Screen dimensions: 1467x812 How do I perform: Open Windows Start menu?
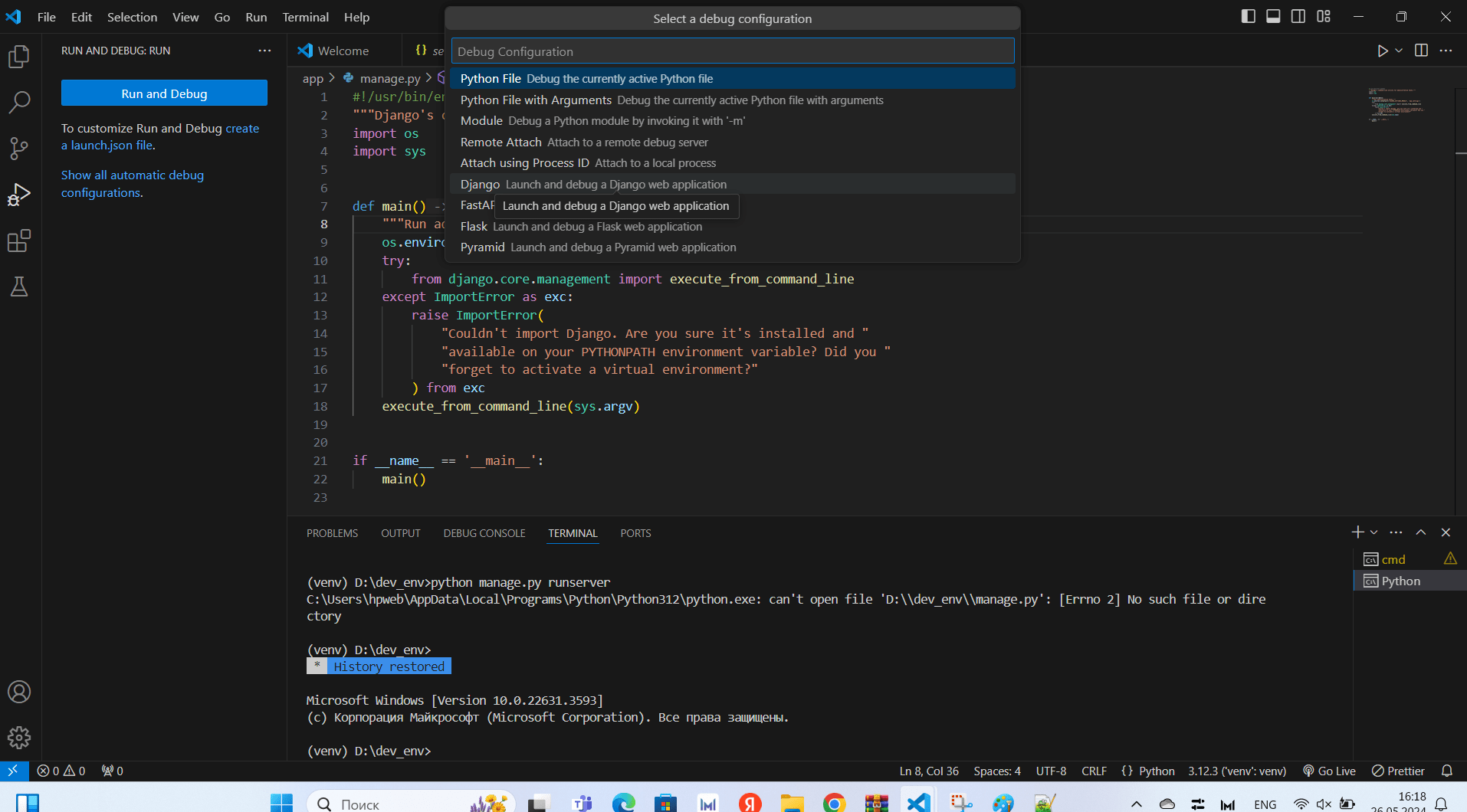(x=281, y=803)
